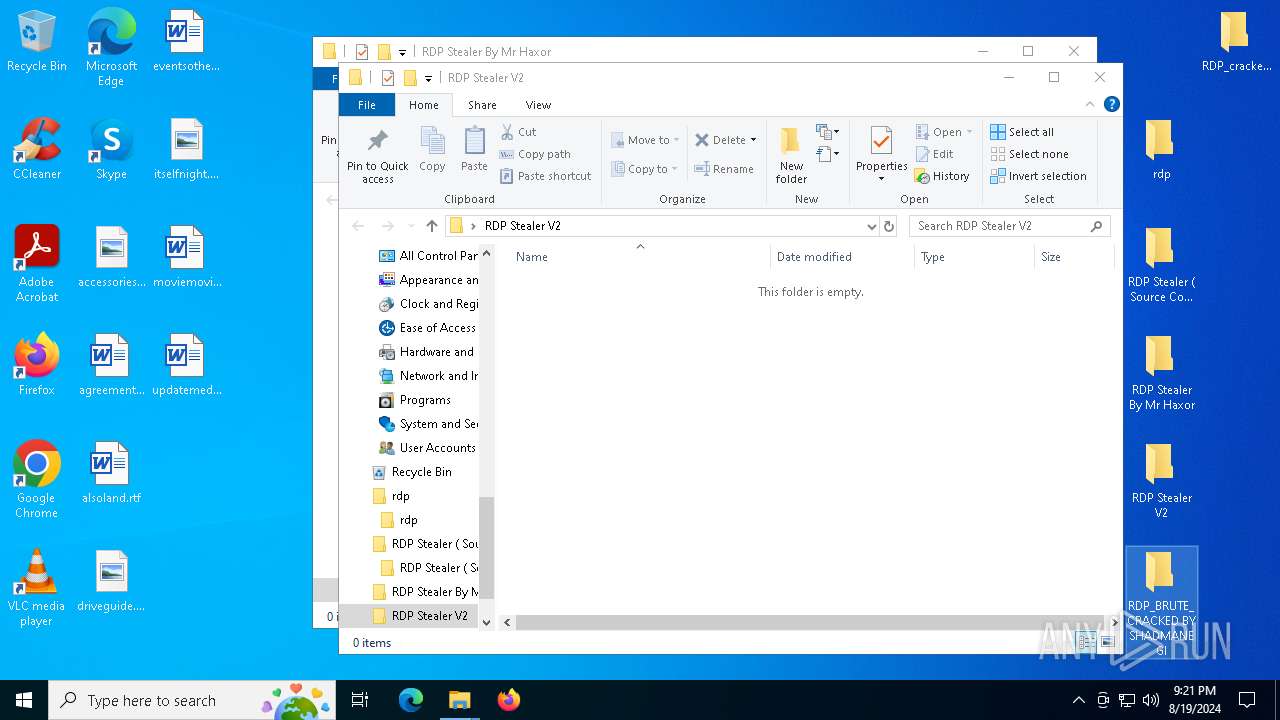Open VLC media player desktop shortcut

point(36,589)
